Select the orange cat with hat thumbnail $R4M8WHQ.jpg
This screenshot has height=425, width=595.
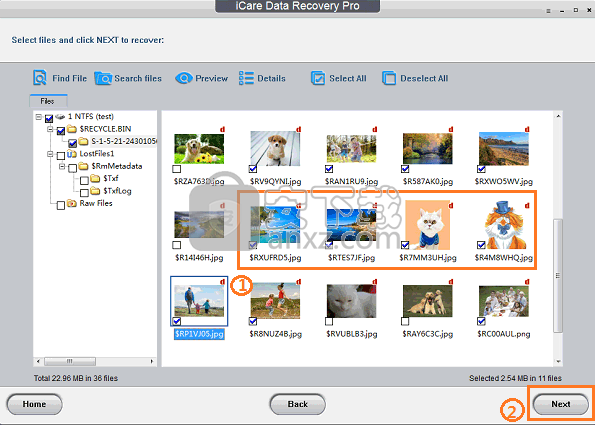tap(504, 225)
